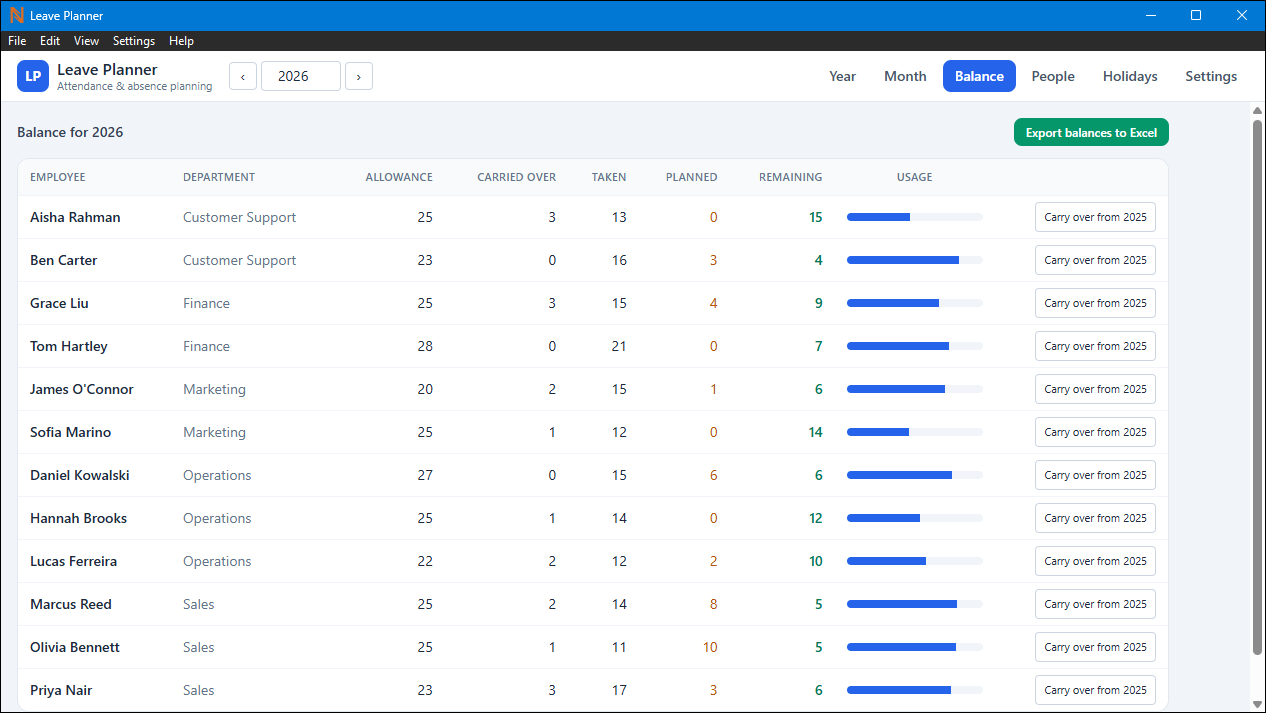Click Olivia Bennett's usage bar

coord(915,647)
